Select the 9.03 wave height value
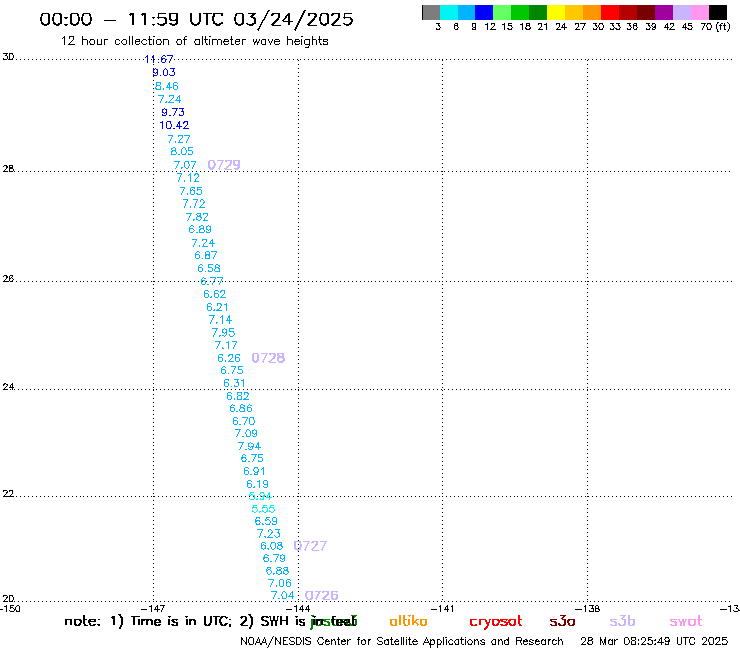Screen dimensions: 740x650 [x=164, y=72]
